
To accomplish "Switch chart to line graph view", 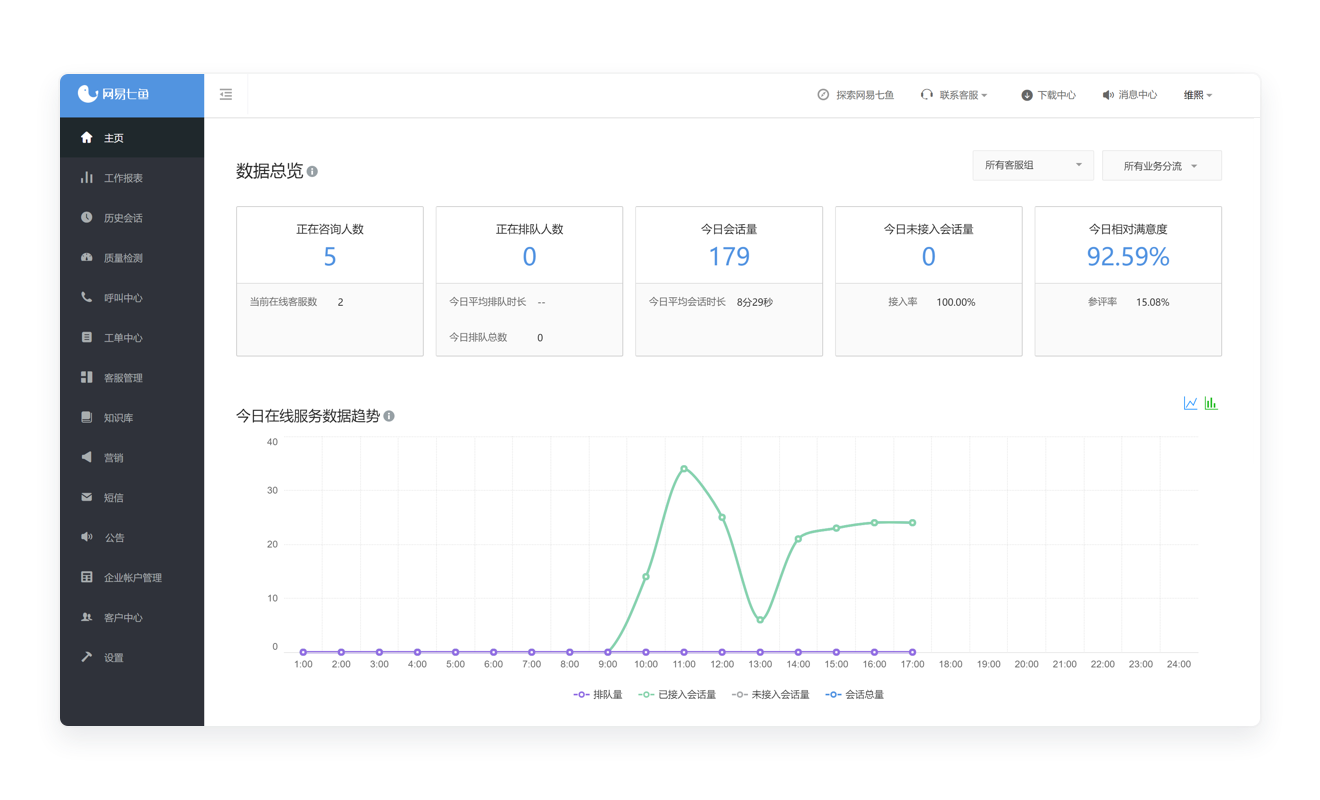I will click(1190, 403).
